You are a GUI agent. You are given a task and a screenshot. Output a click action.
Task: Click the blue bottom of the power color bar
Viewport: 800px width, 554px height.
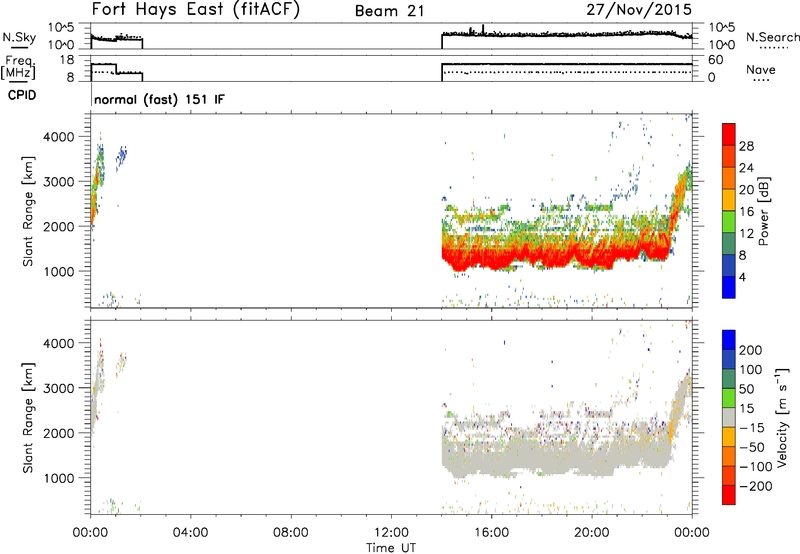728,287
